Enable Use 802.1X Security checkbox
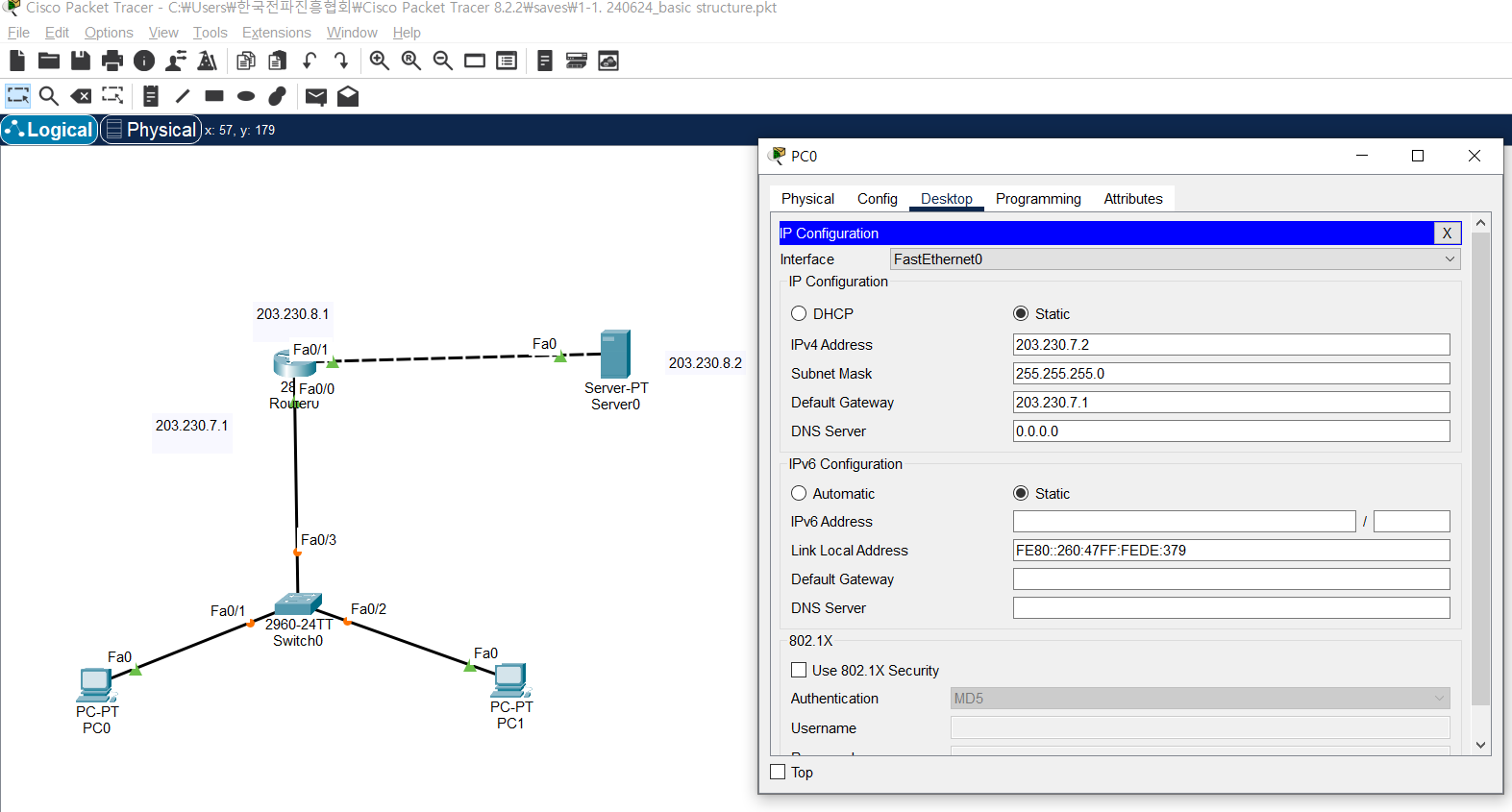 [799, 670]
